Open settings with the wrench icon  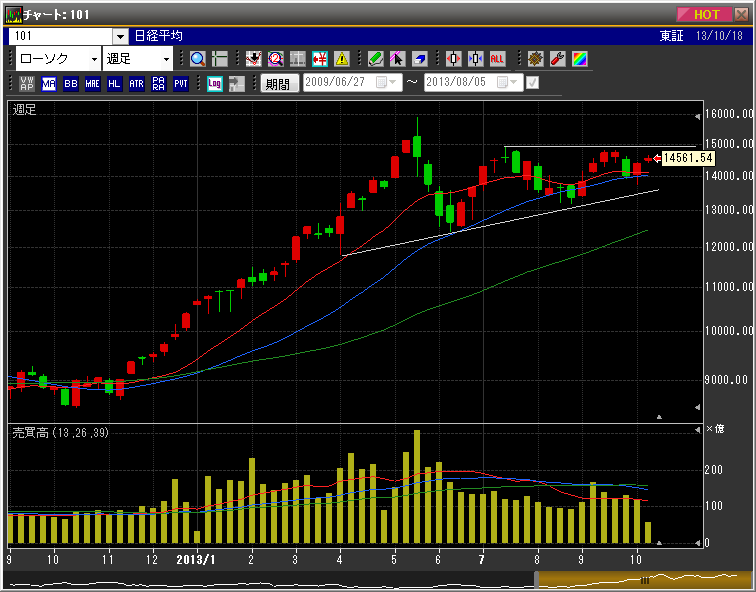click(558, 59)
